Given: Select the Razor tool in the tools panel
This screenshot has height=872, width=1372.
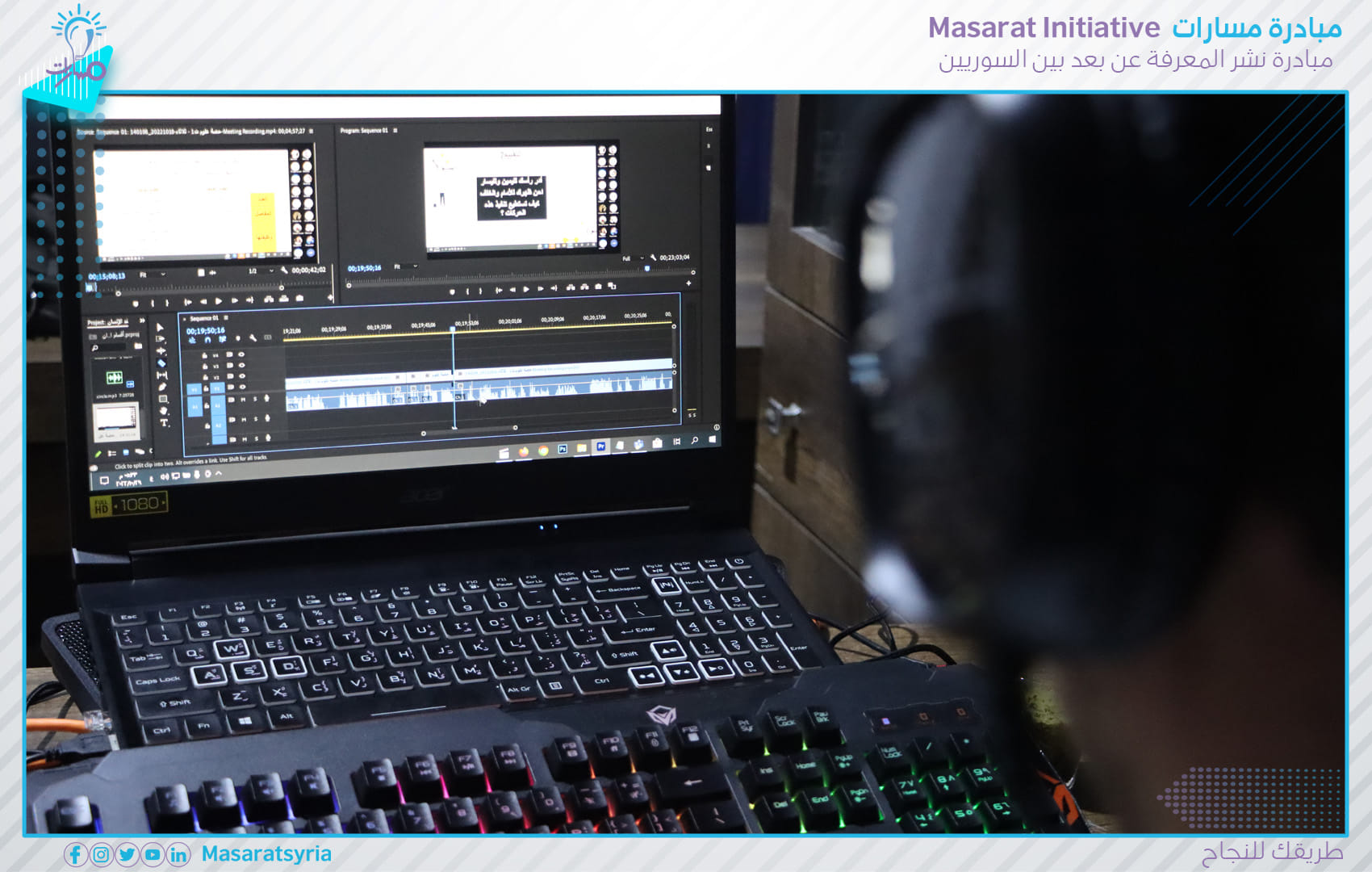Looking at the screenshot, I should point(161,363).
